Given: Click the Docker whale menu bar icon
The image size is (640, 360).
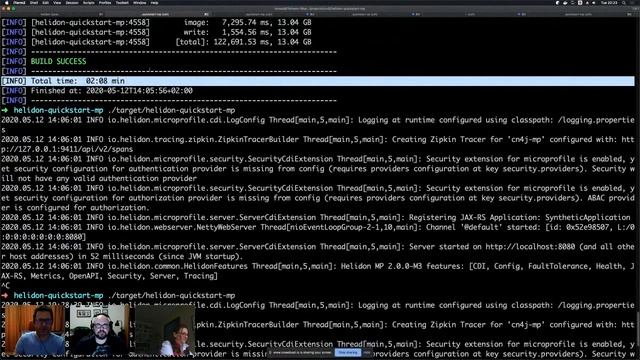Looking at the screenshot, I should click(x=565, y=2).
